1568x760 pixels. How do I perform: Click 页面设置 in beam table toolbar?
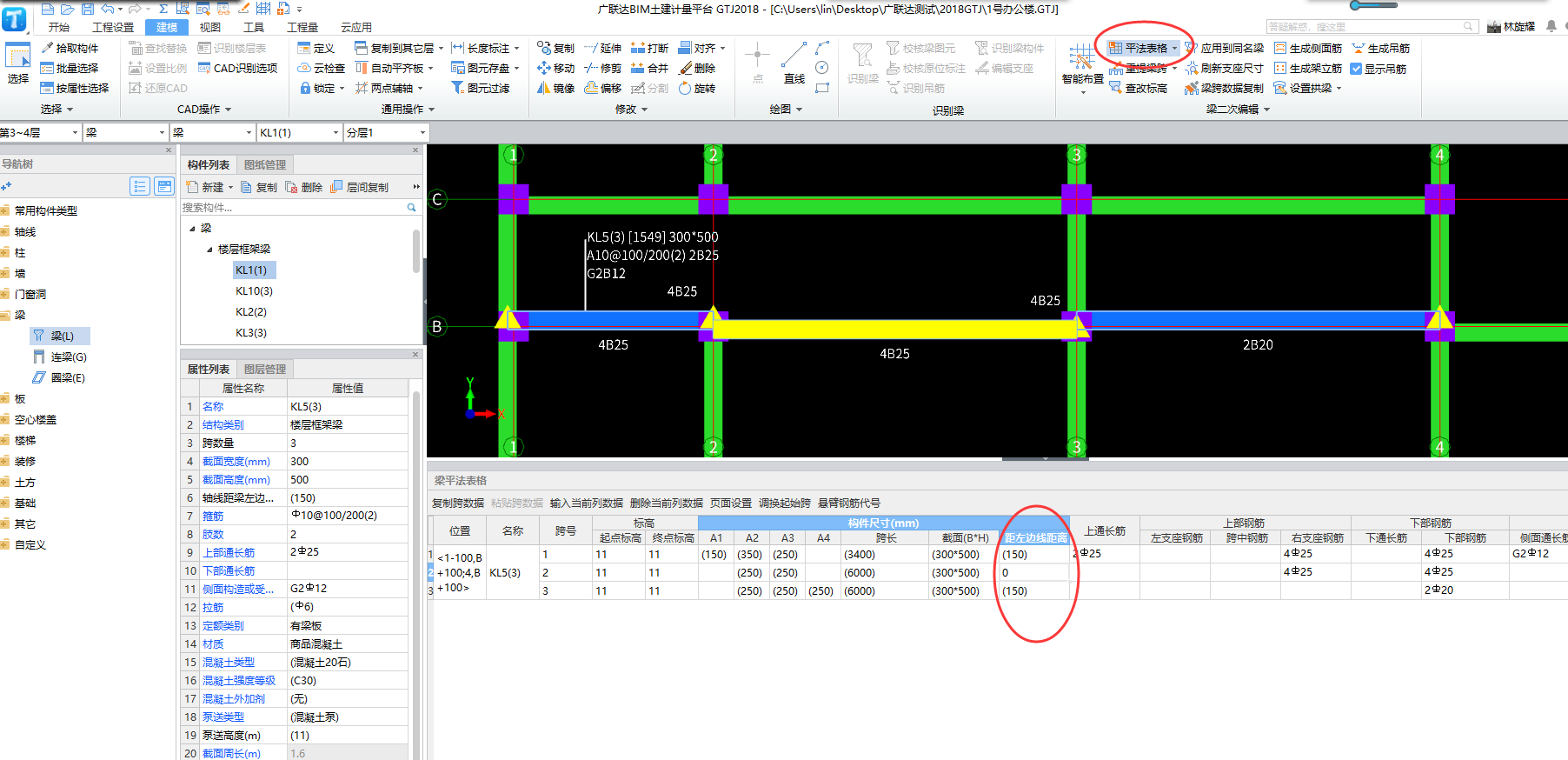tap(731, 503)
